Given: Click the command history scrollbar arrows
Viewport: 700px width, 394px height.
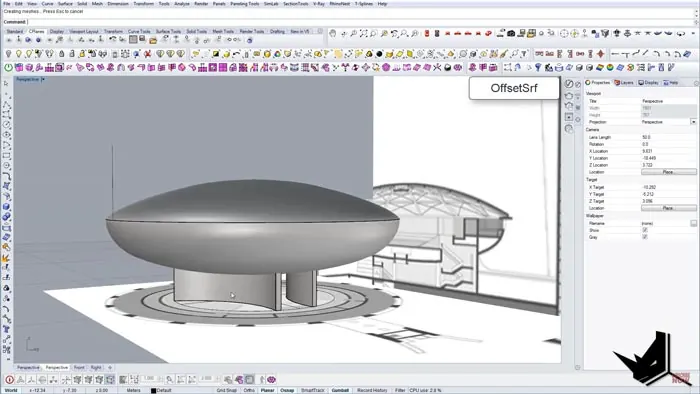Looking at the screenshot, I should coord(696,12).
